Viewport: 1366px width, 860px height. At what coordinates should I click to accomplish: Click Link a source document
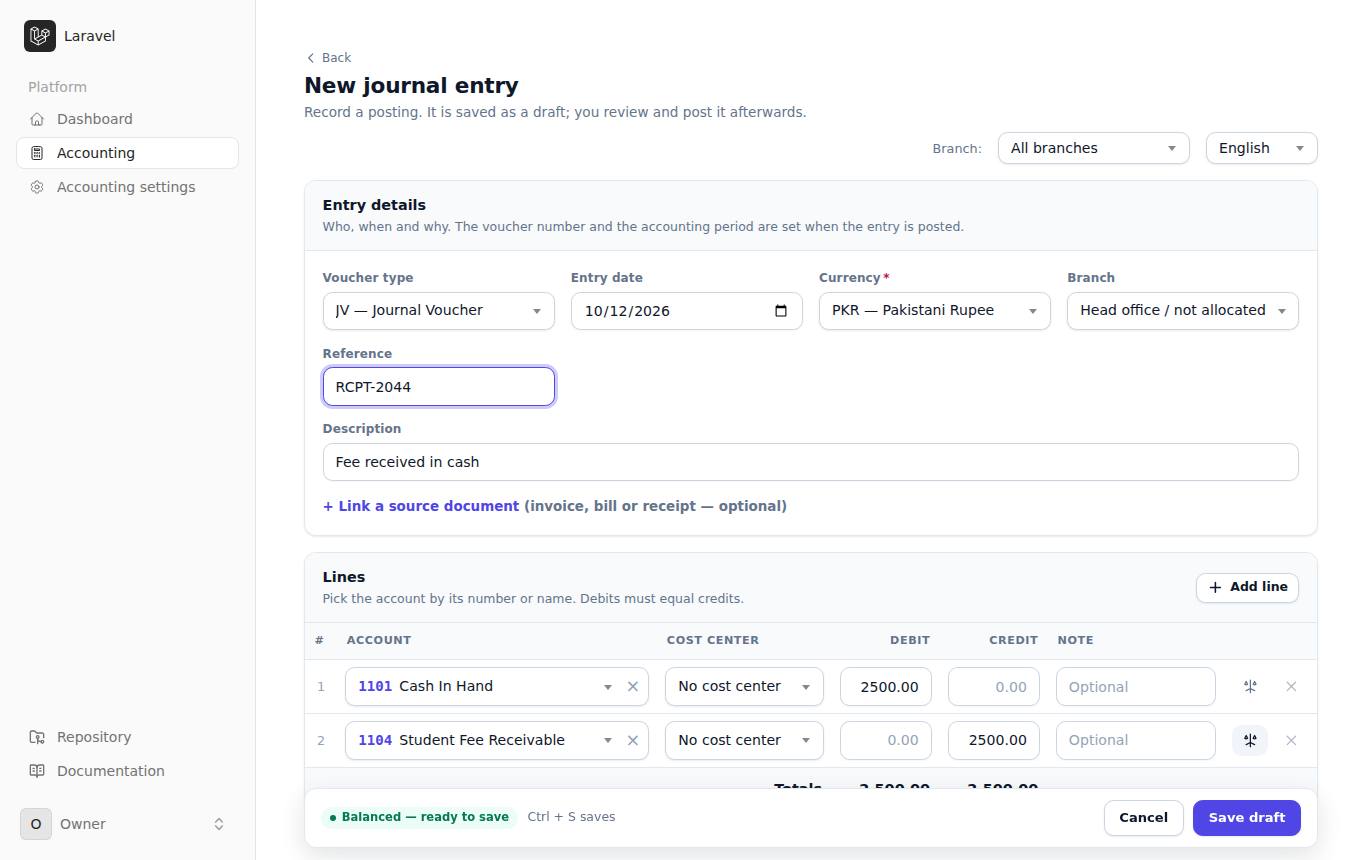pos(421,506)
